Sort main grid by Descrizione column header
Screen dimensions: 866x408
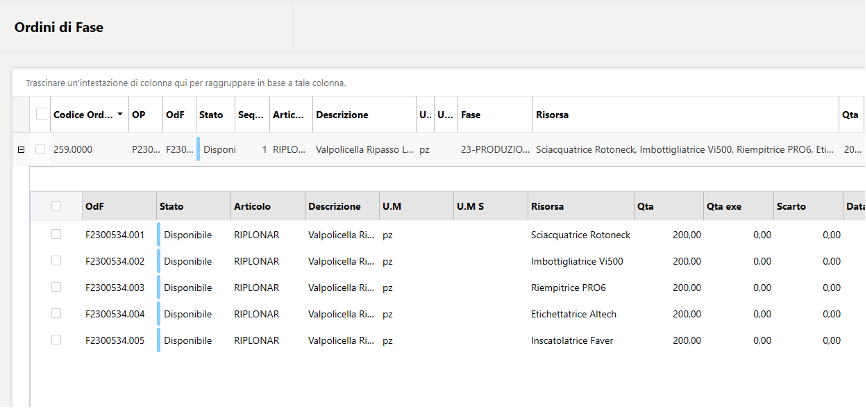(342, 115)
